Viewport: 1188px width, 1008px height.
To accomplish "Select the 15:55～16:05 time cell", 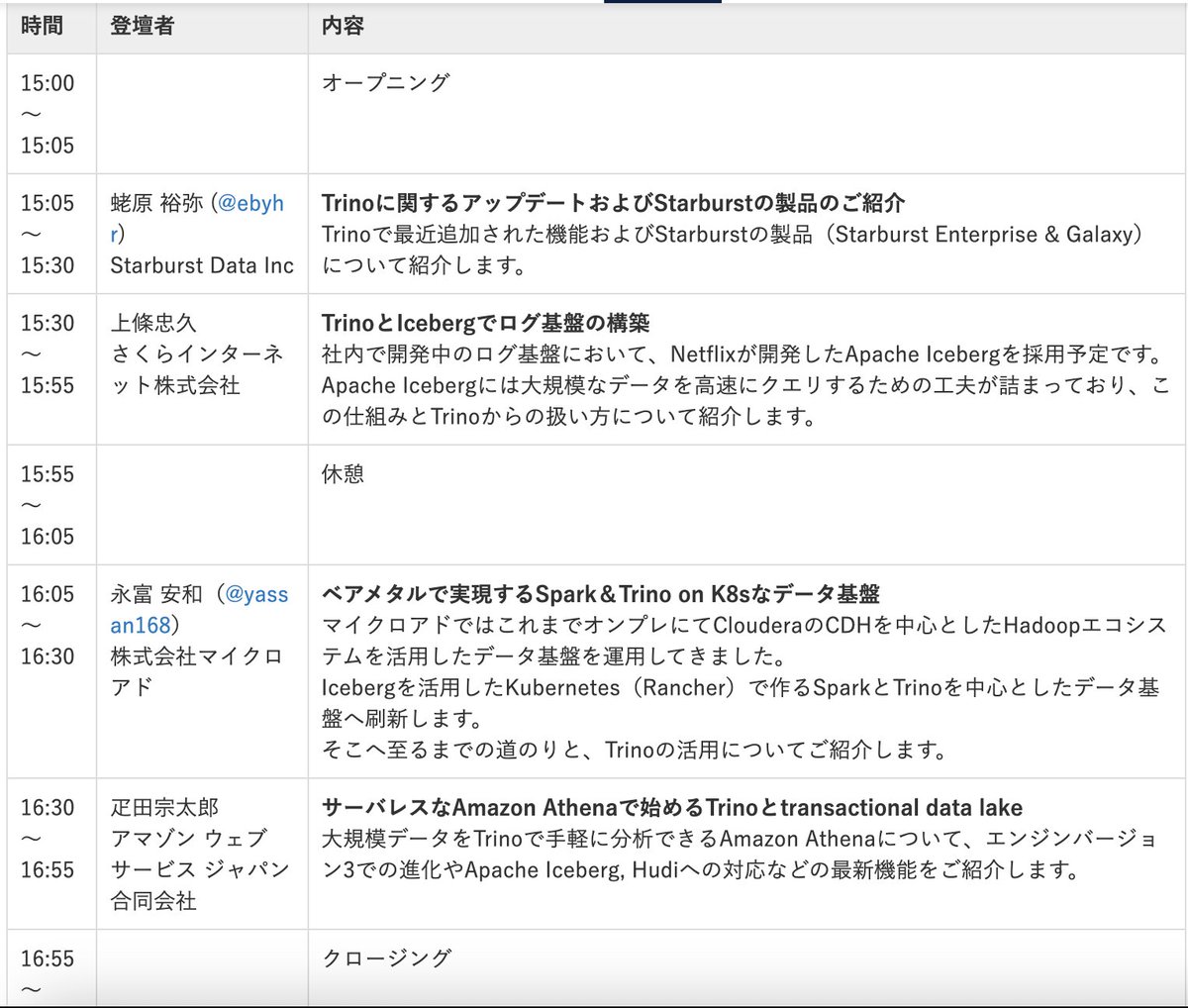I will (x=51, y=505).
